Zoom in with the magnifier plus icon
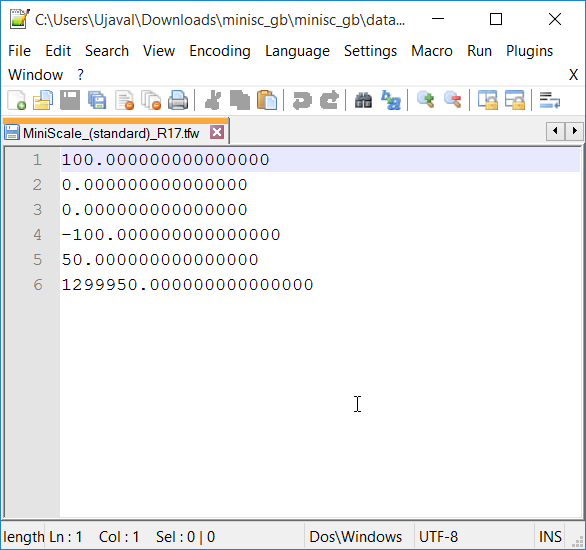The width and height of the screenshot is (586, 550). point(426,101)
